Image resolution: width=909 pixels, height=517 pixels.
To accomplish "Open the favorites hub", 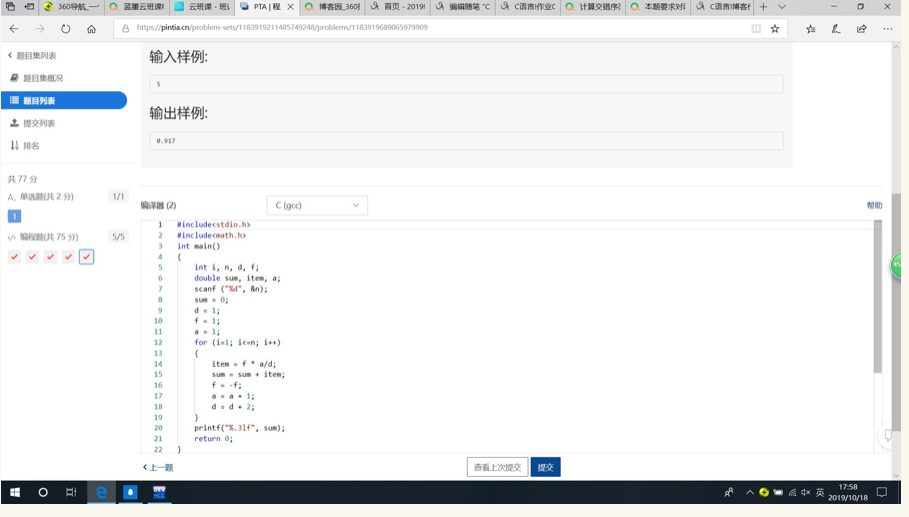I will coord(810,28).
